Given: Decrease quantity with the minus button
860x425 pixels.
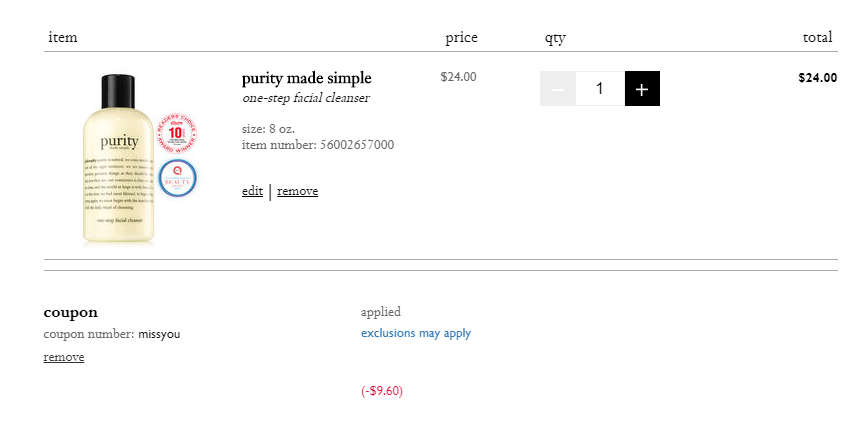Looking at the screenshot, I should tap(558, 88).
